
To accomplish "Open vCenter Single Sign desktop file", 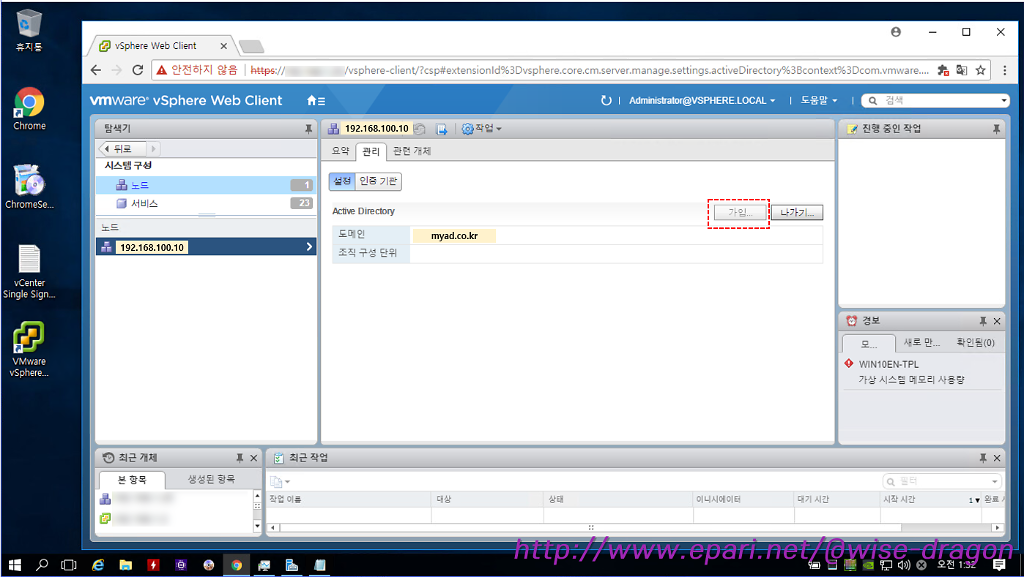I will pos(29,272).
